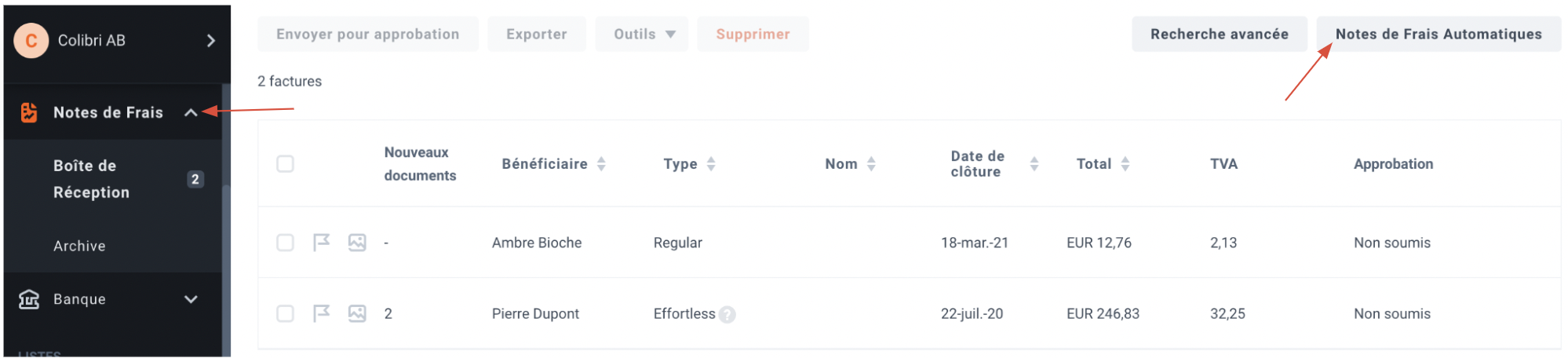Click the Colibri AB avatar icon
This screenshot has width=1568, height=358.
(x=31, y=41)
